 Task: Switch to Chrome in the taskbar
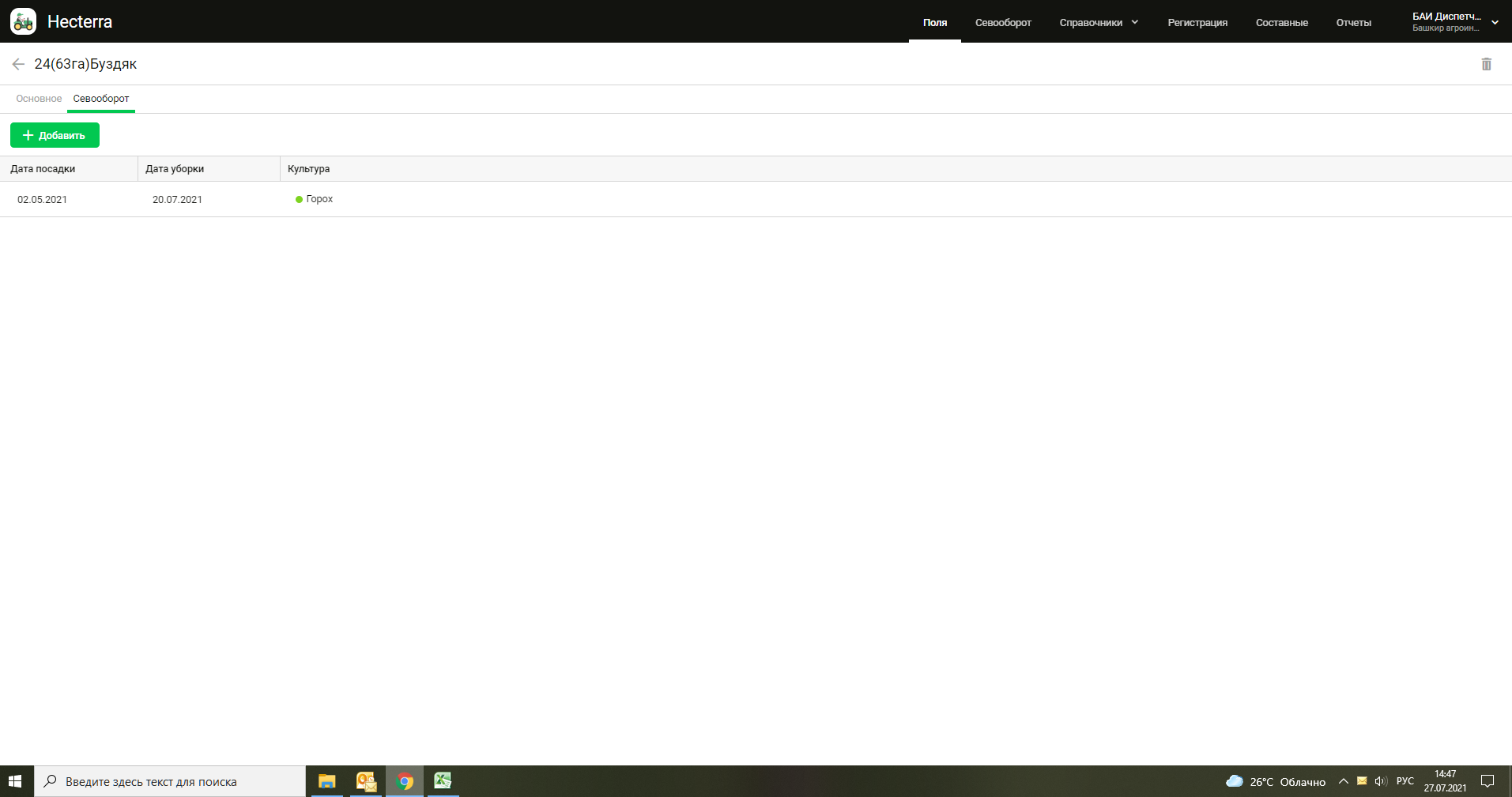coord(405,781)
